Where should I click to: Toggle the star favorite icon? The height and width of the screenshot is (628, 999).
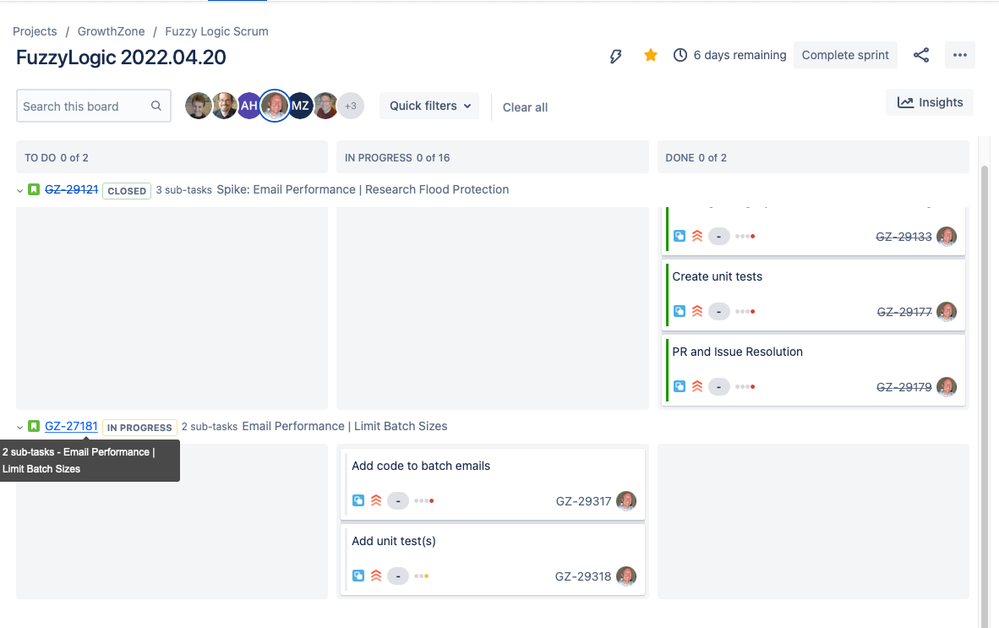click(650, 55)
